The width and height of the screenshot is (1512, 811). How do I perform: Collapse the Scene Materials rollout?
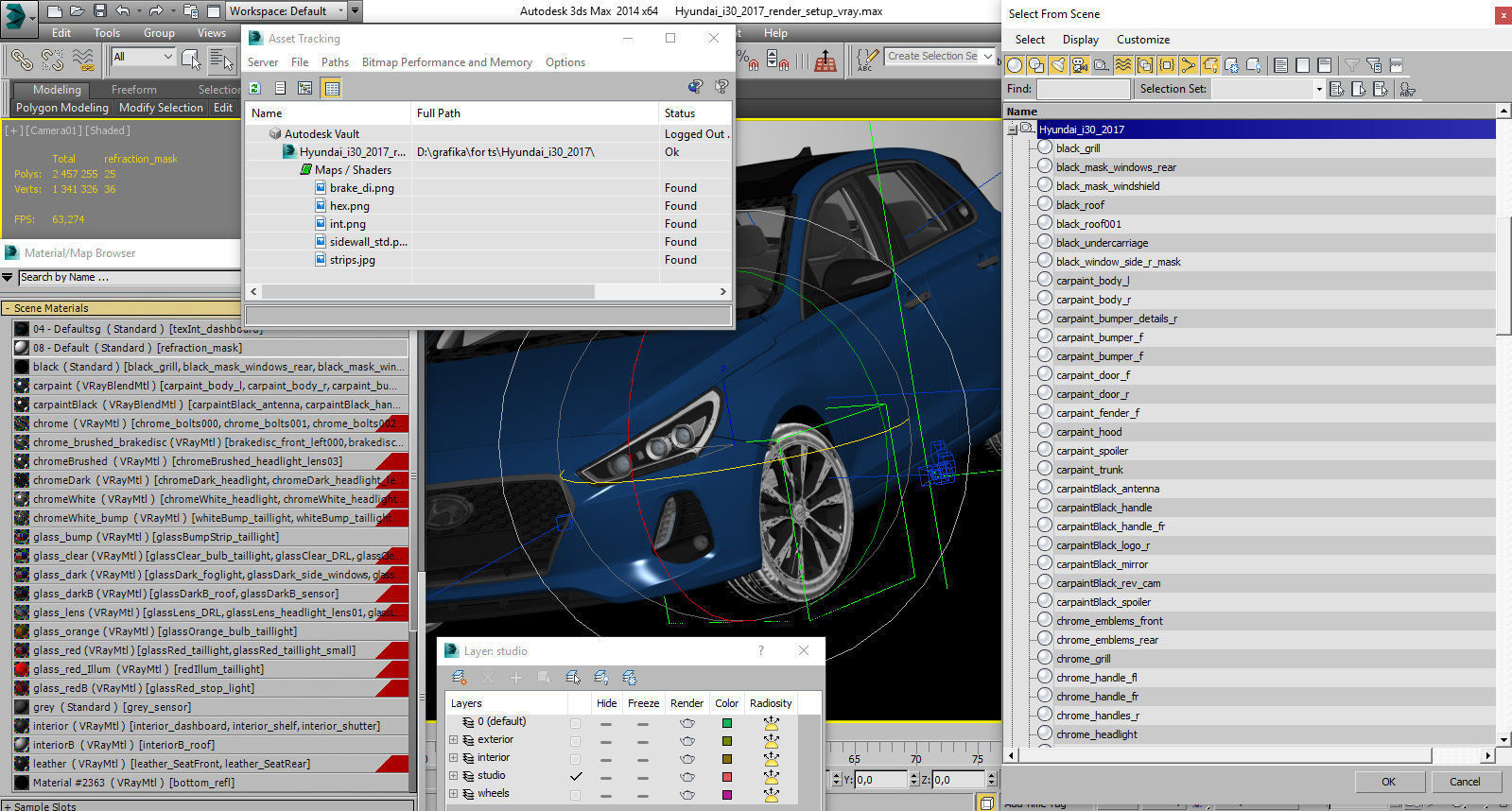[x=8, y=308]
